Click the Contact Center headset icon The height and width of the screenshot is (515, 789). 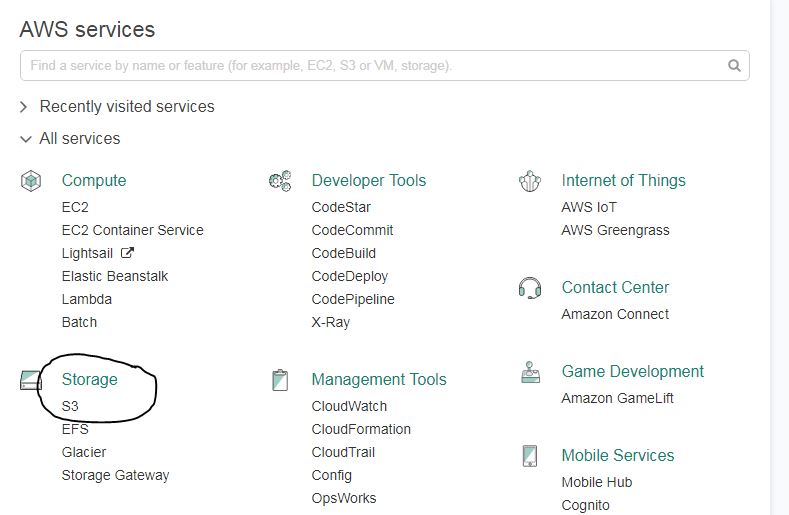pyautogui.click(x=530, y=288)
